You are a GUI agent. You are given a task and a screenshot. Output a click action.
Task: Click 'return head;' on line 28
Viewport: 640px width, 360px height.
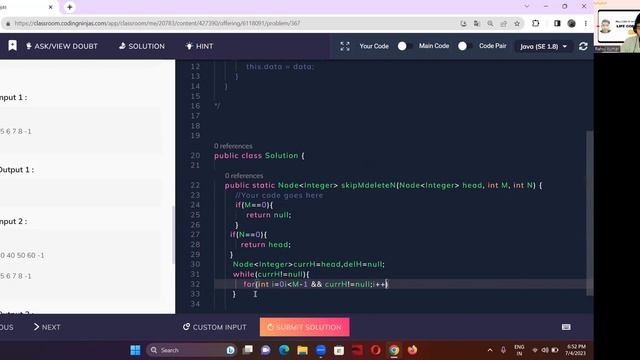pyautogui.click(x=265, y=244)
